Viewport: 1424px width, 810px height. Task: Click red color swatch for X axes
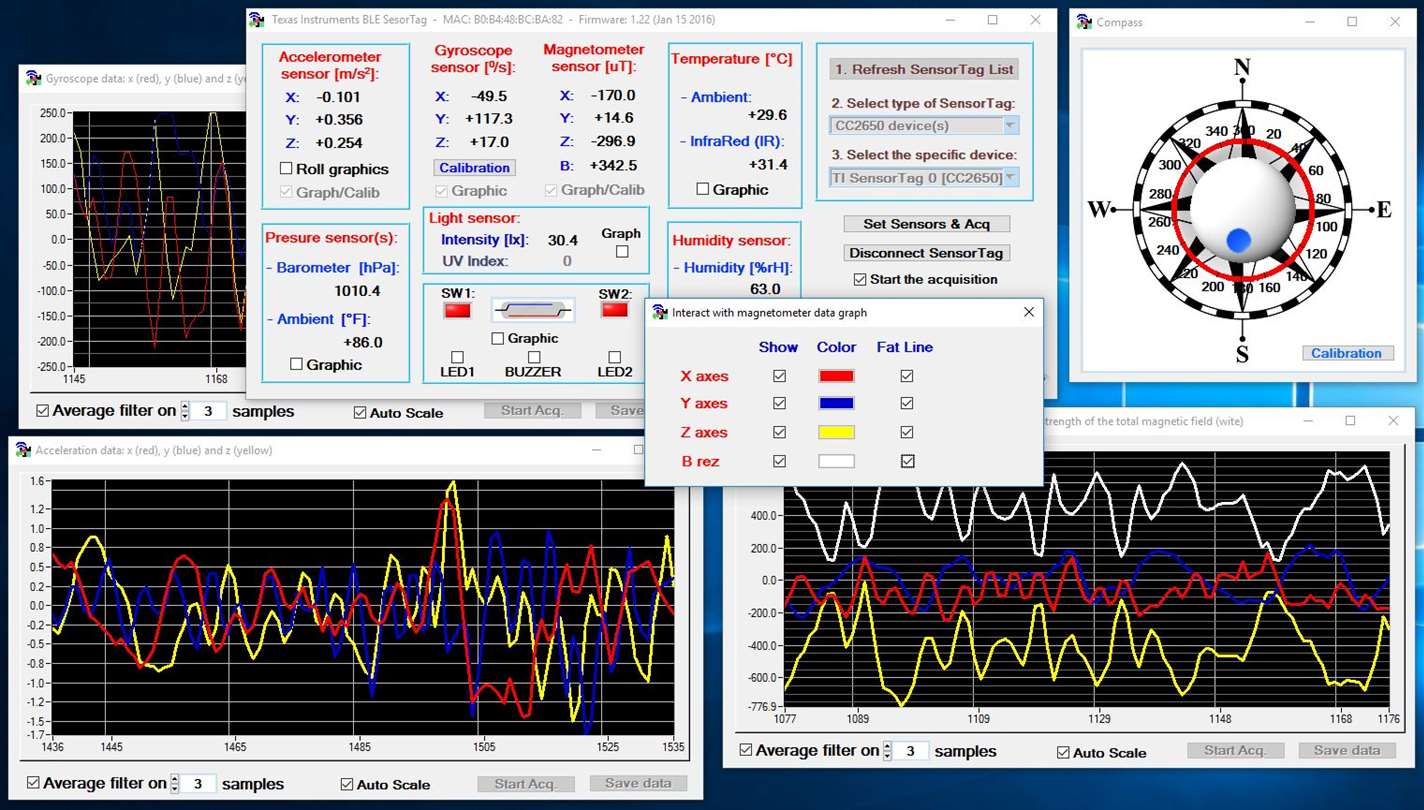click(836, 376)
